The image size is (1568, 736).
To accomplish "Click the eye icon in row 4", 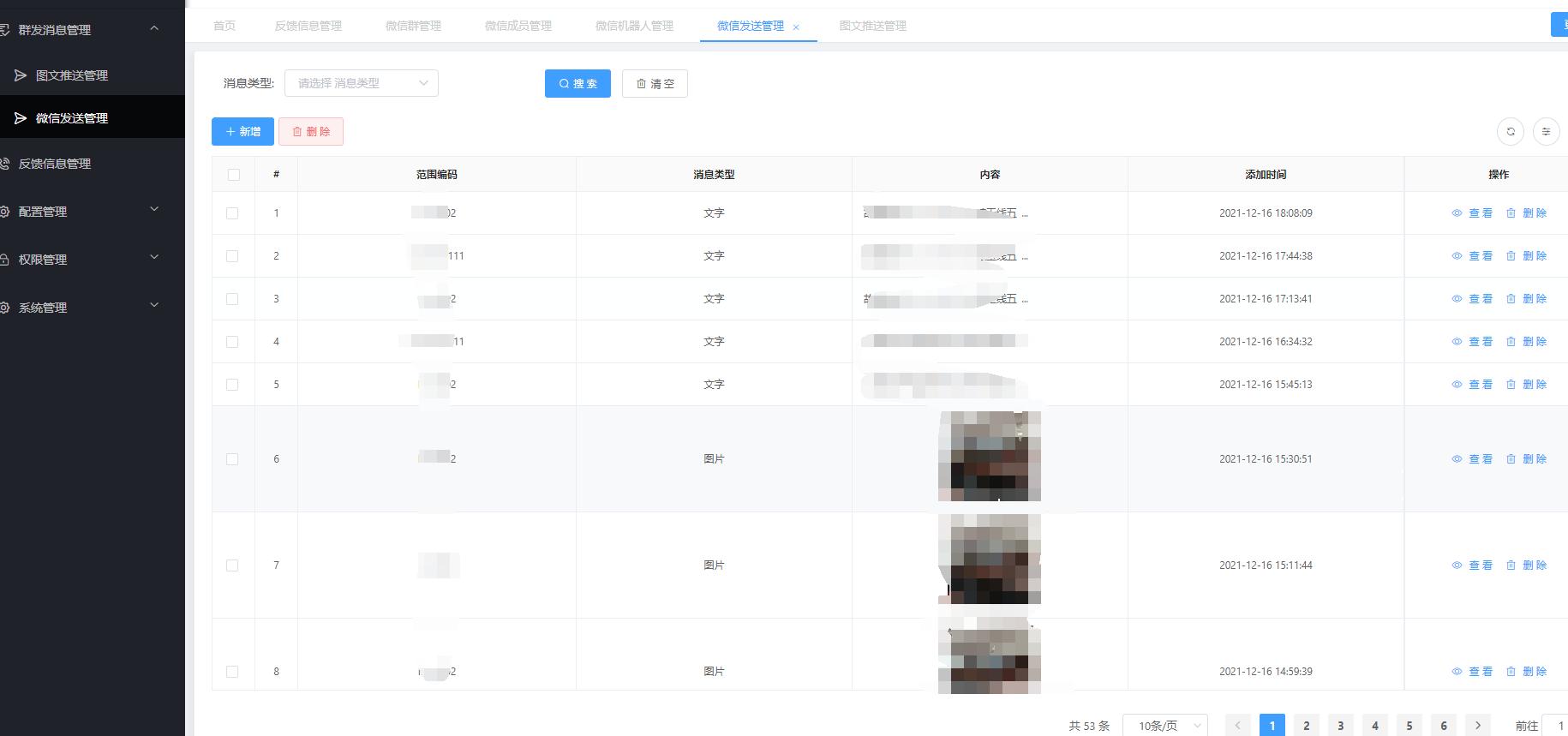I will (1457, 341).
